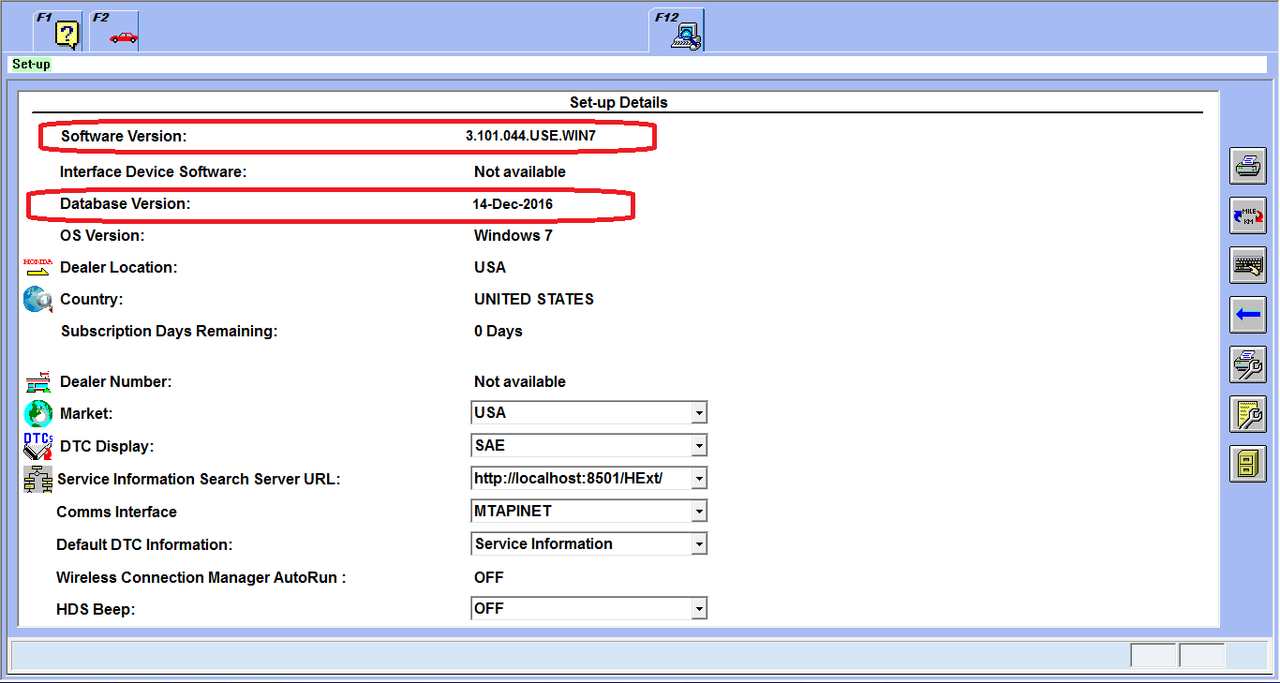Click Wireless Connection Manager AutoRun label
Image resolution: width=1280 pixels, height=683 pixels.
click(x=201, y=577)
